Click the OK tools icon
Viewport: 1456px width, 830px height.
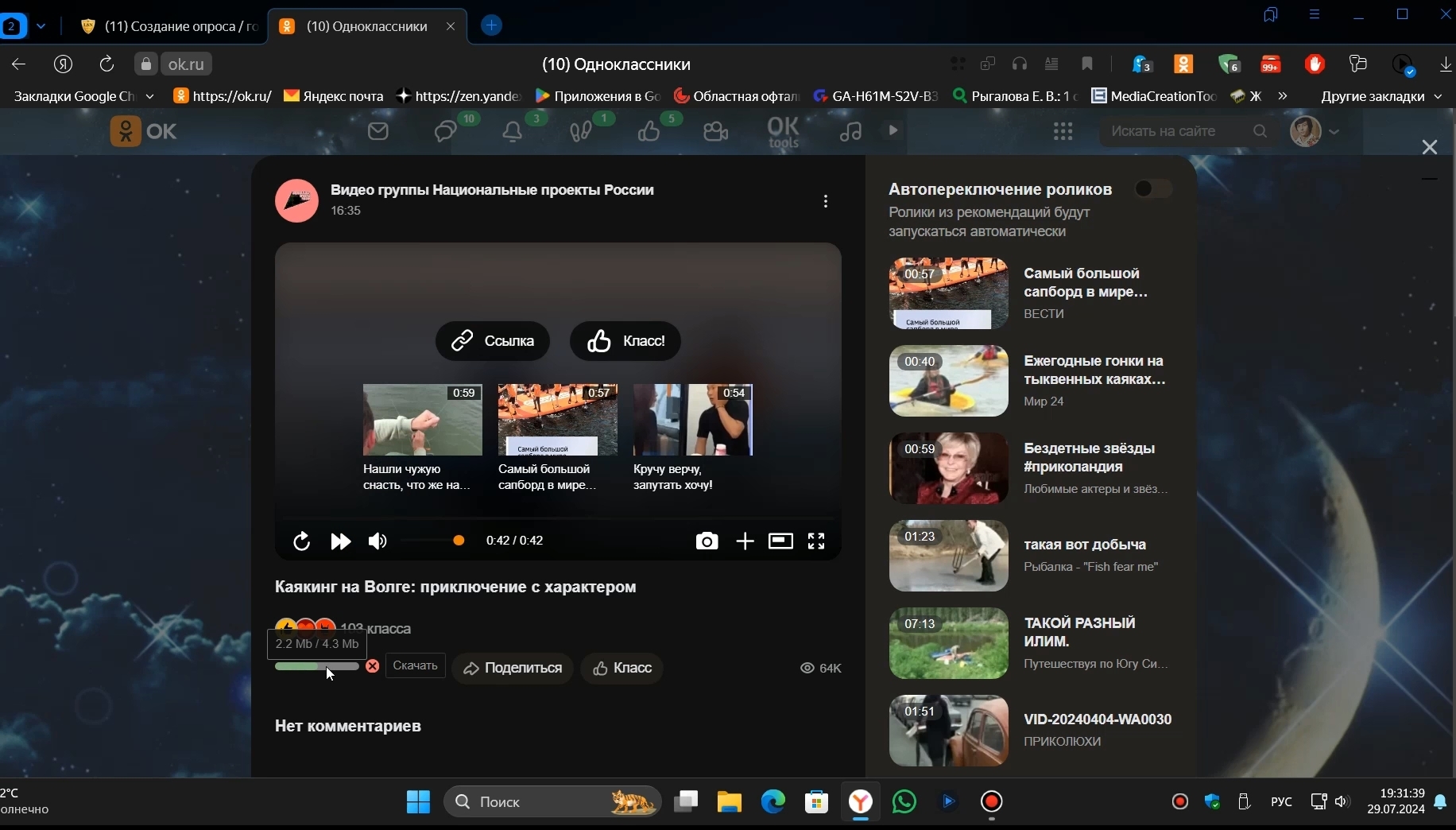pyautogui.click(x=783, y=131)
